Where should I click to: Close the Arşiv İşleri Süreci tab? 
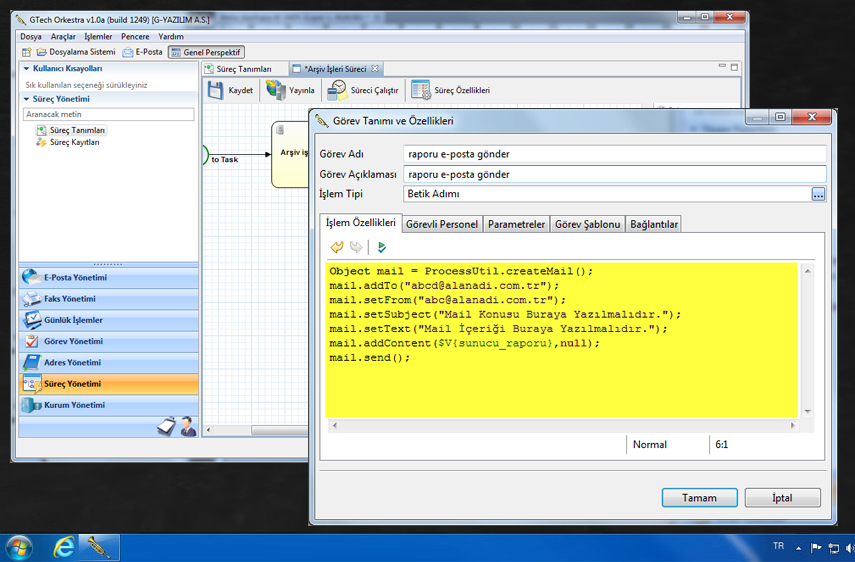pyautogui.click(x=375, y=69)
